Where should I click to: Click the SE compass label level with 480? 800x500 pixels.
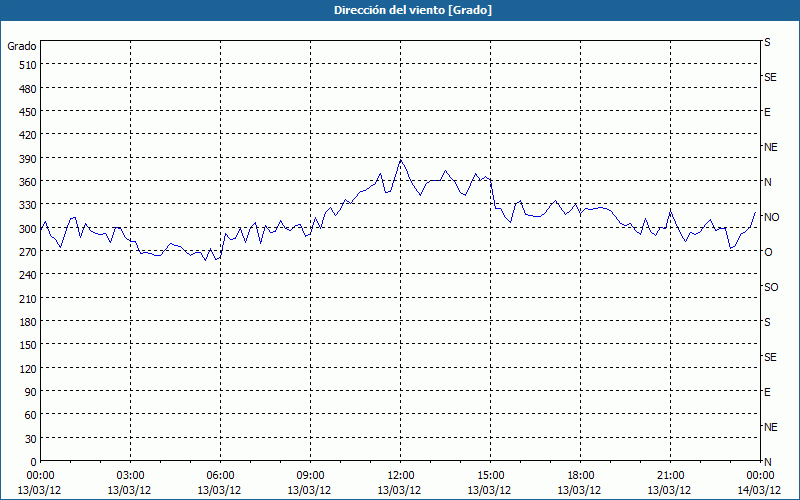[770, 77]
